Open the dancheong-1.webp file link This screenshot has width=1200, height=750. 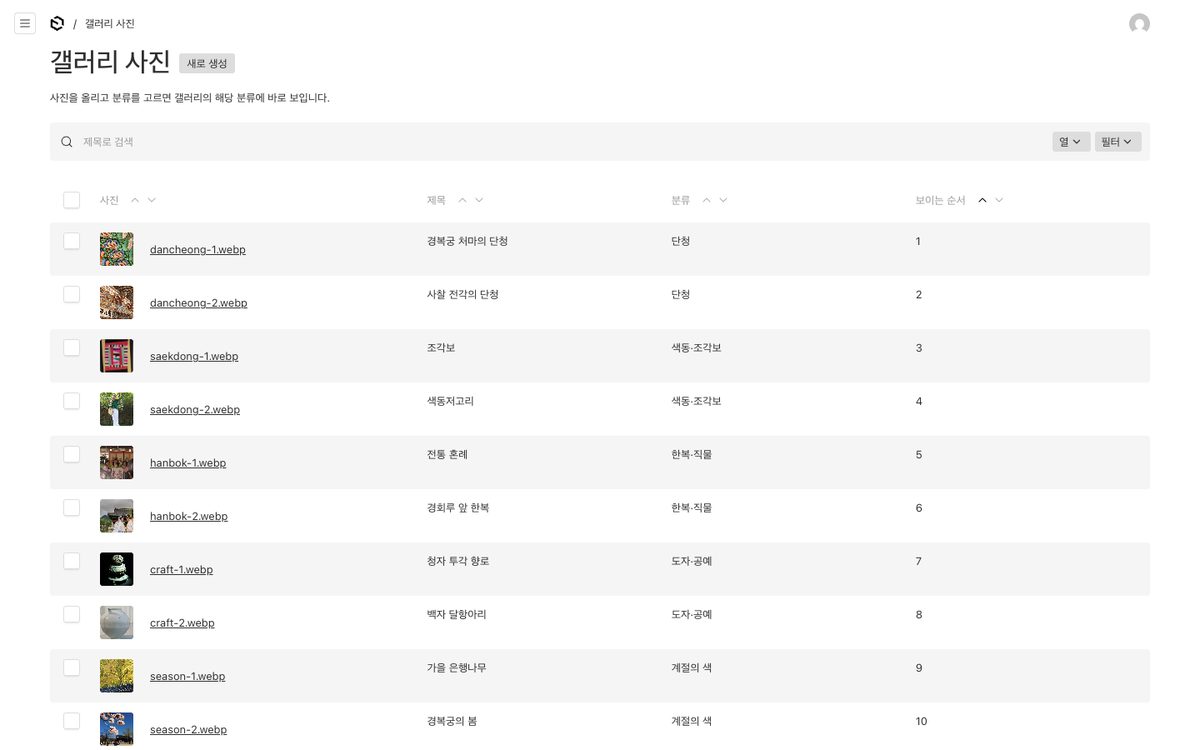198,250
